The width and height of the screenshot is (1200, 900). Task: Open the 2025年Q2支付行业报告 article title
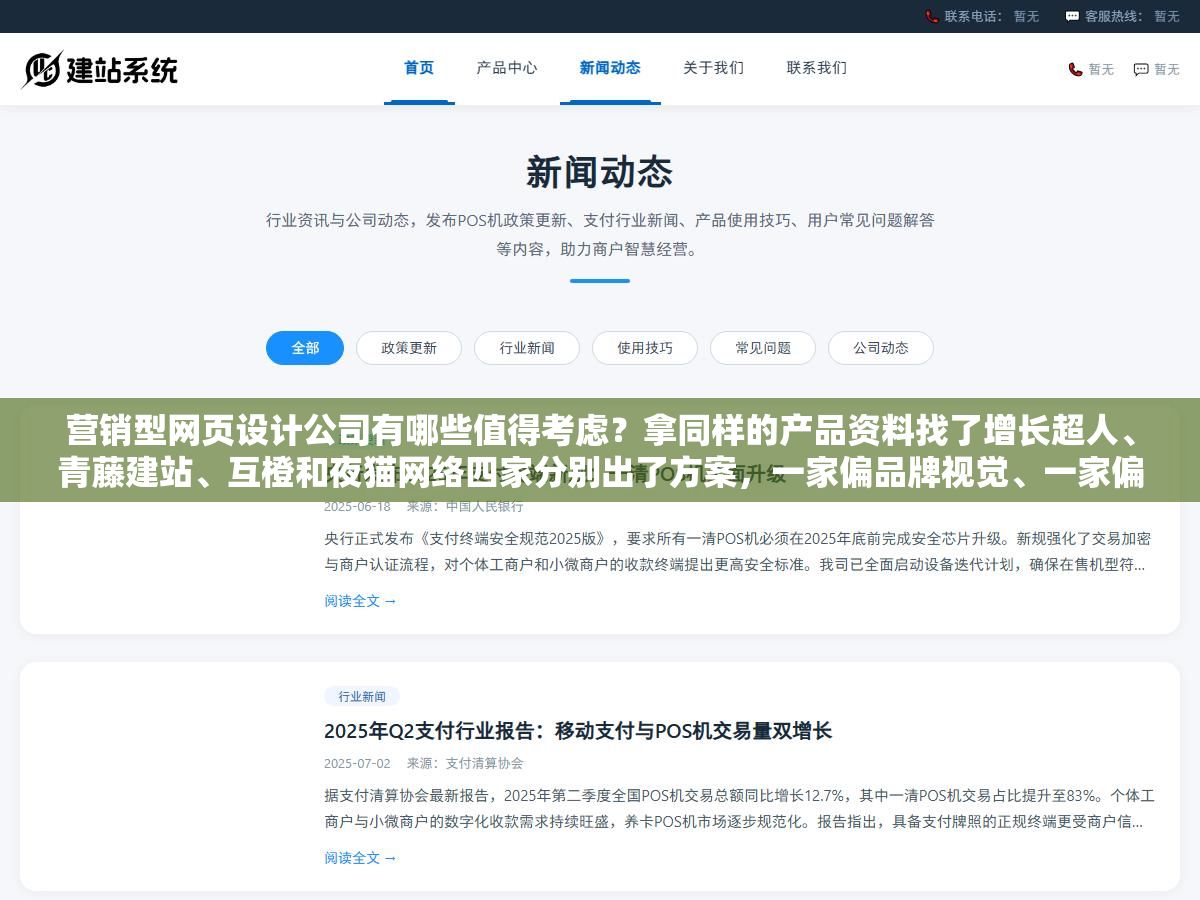tap(578, 731)
